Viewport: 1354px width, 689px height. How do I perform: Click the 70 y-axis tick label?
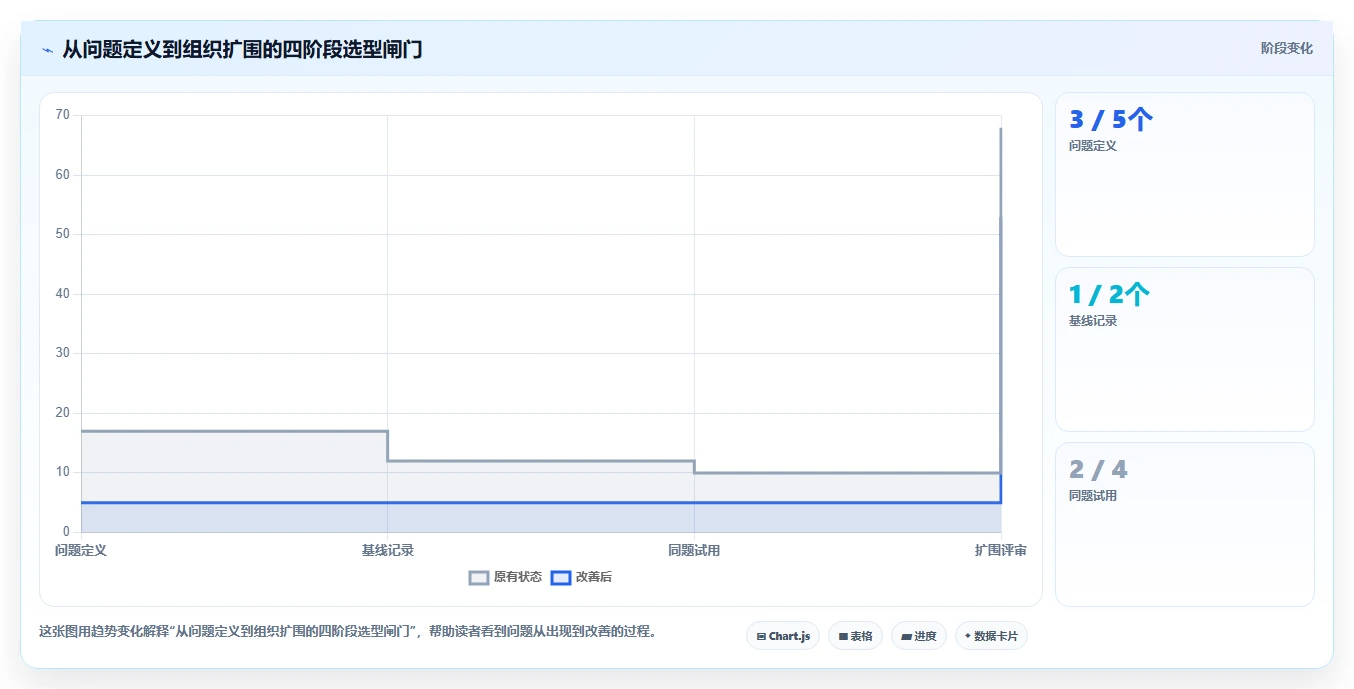point(63,115)
